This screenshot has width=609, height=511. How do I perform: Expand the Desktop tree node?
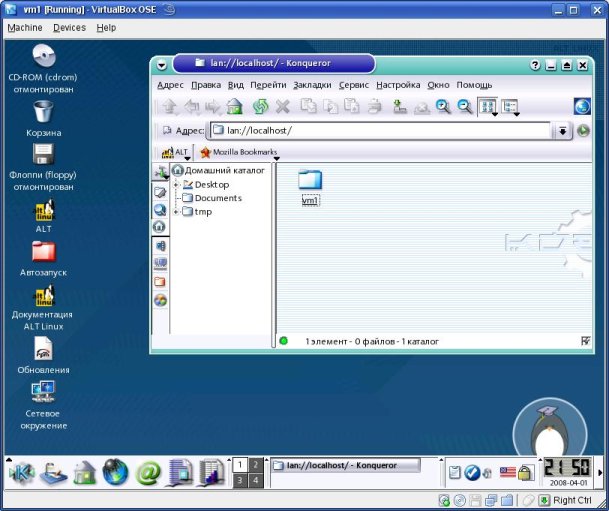click(x=176, y=185)
